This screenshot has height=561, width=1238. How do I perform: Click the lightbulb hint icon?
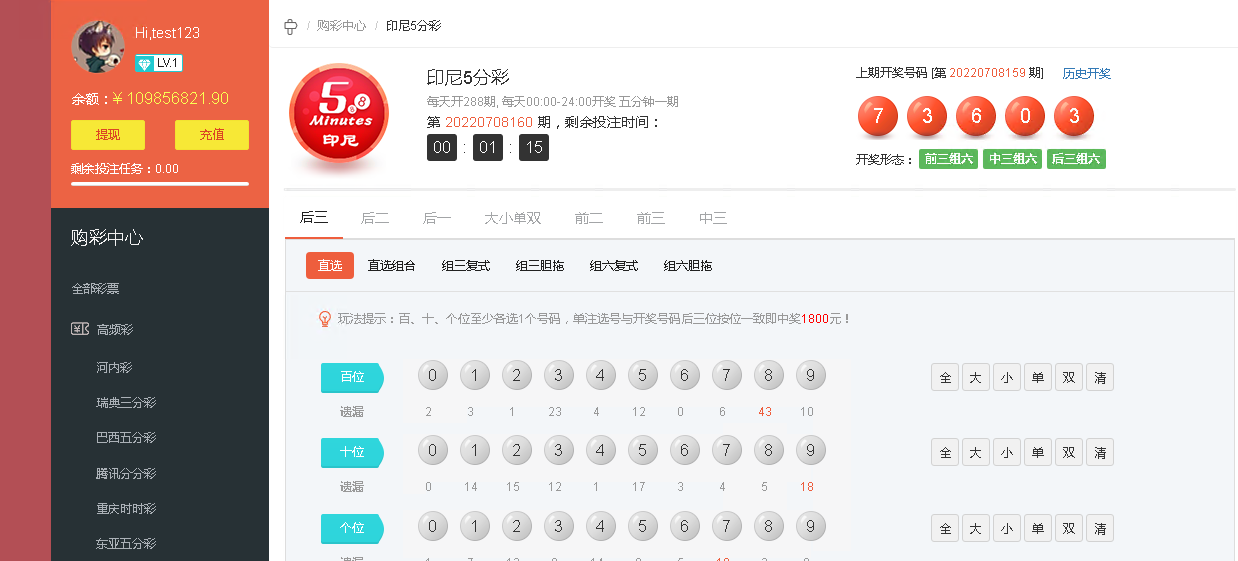pyautogui.click(x=324, y=319)
